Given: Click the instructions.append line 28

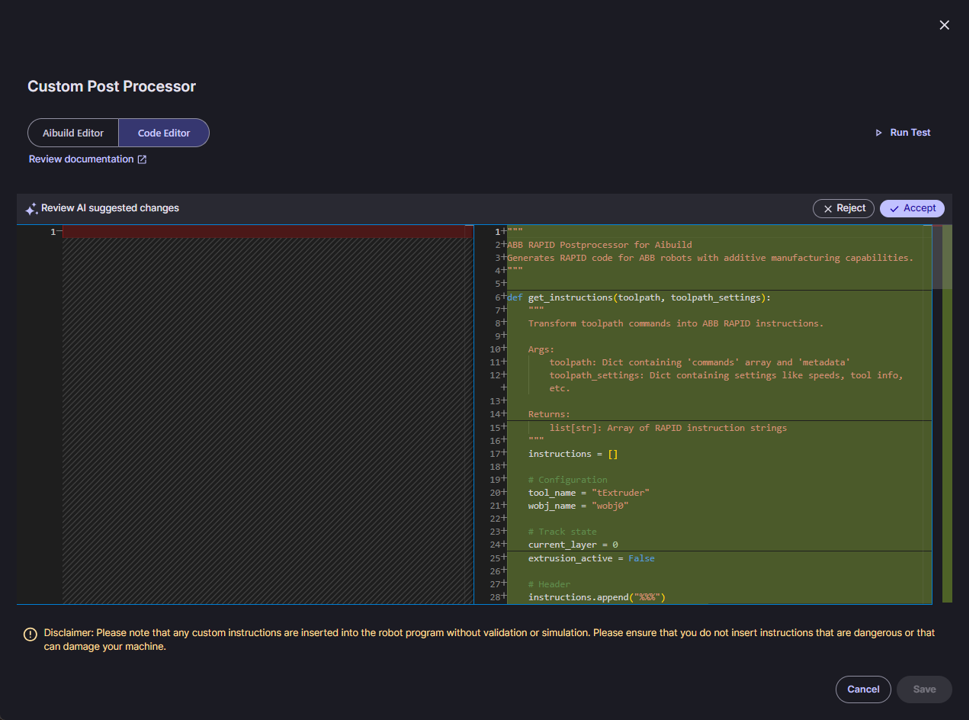Looking at the screenshot, I should pyautogui.click(x=596, y=597).
